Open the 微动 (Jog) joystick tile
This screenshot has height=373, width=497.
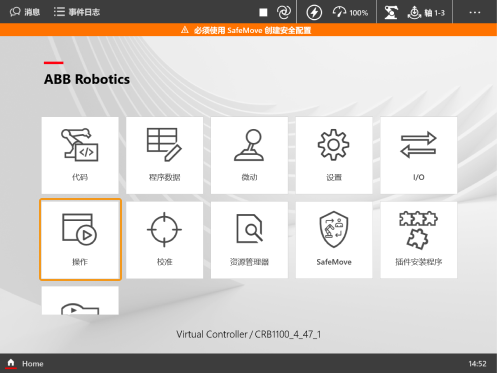pyautogui.click(x=249, y=155)
